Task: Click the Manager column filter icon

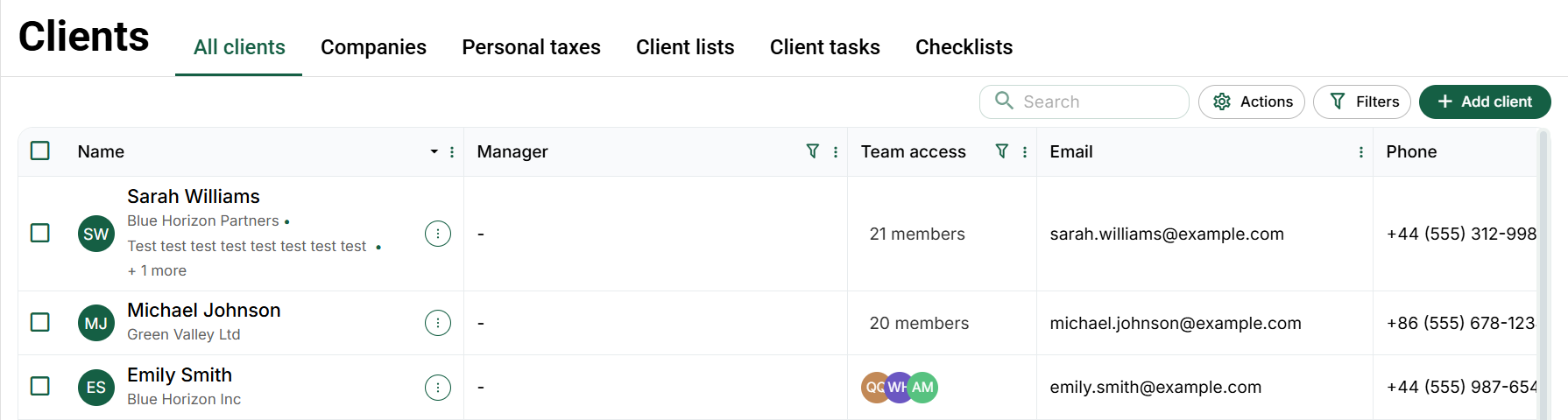Action: 813,151
